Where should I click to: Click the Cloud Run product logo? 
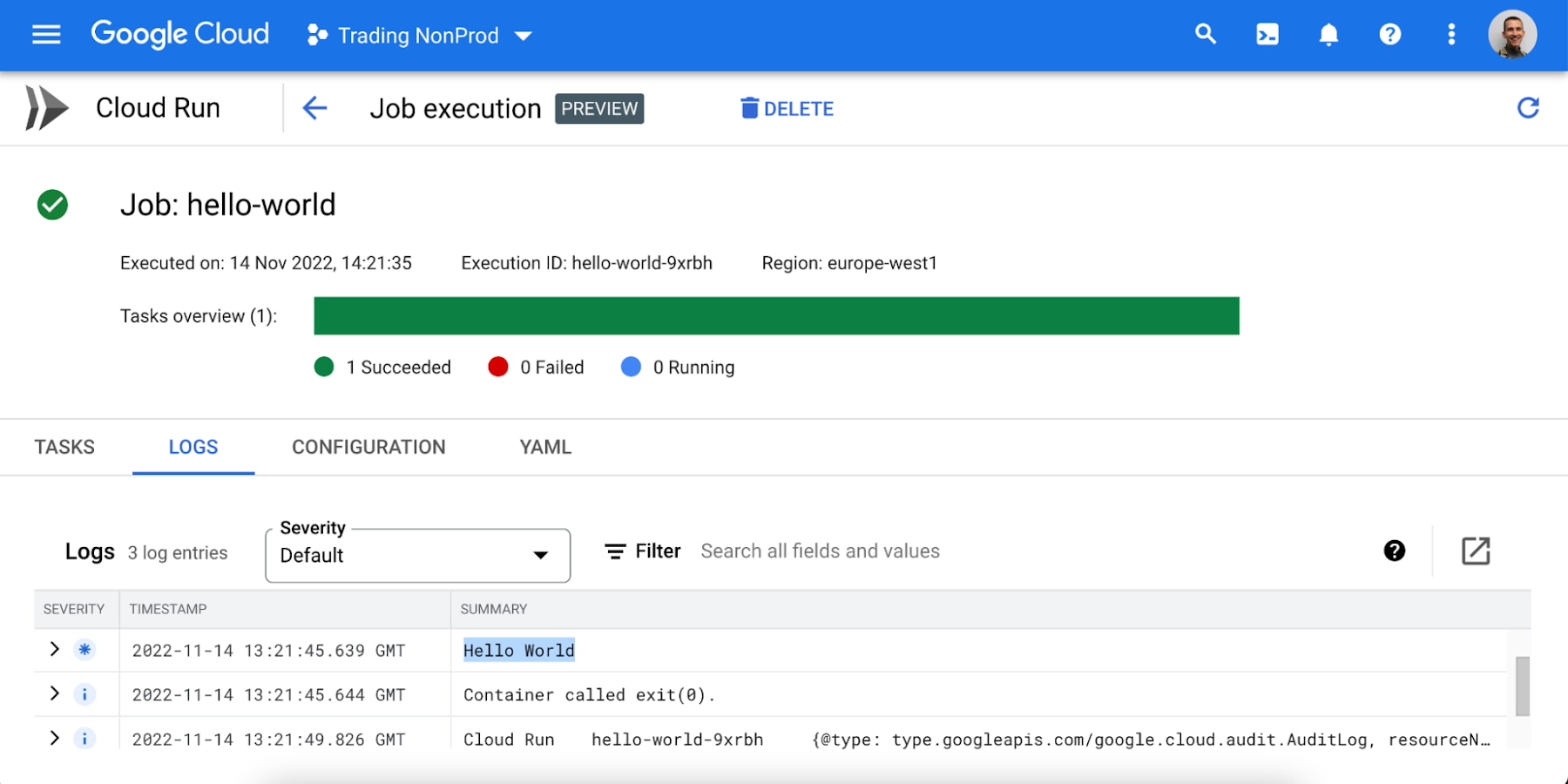46,108
